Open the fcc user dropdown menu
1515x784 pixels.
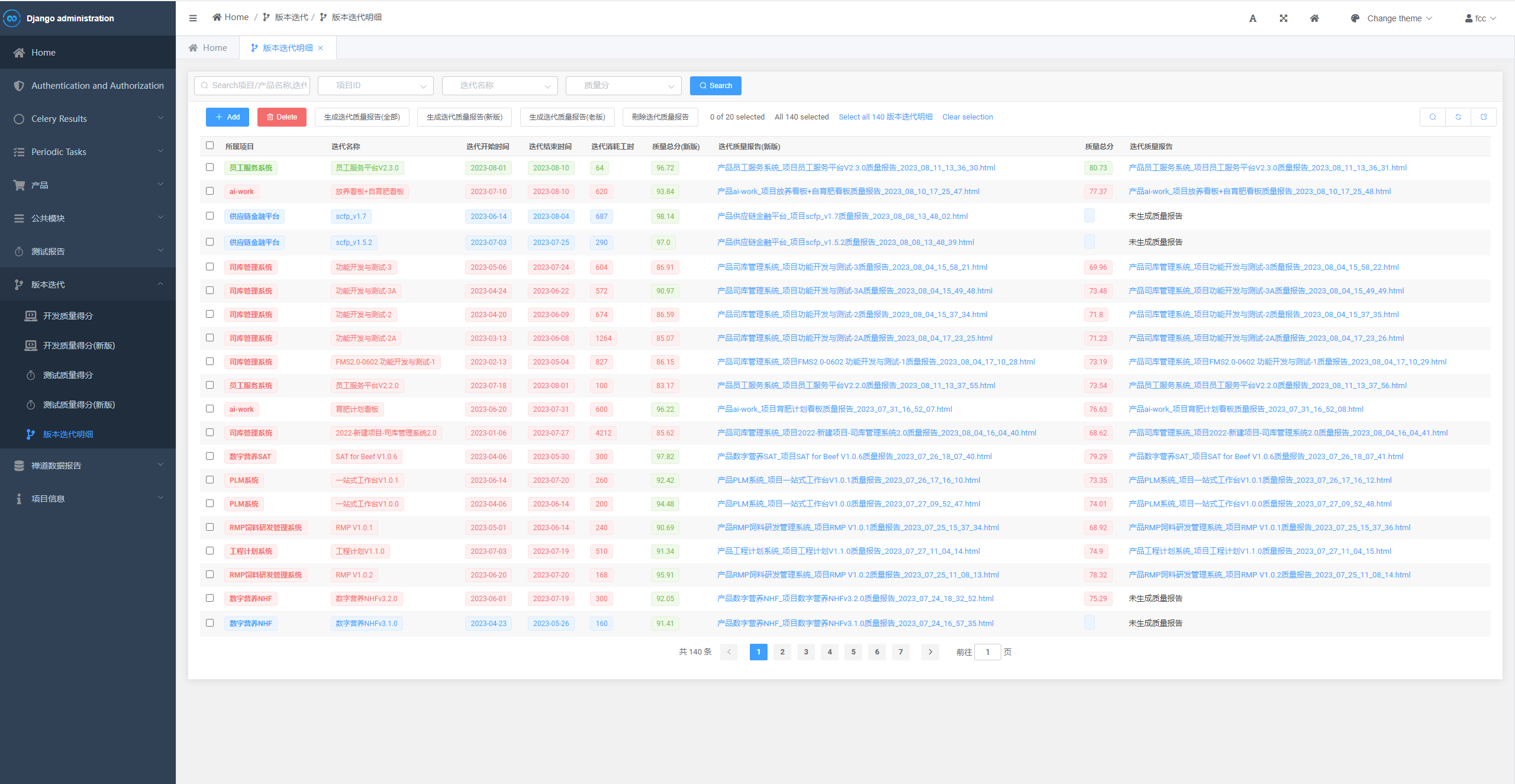click(1481, 18)
